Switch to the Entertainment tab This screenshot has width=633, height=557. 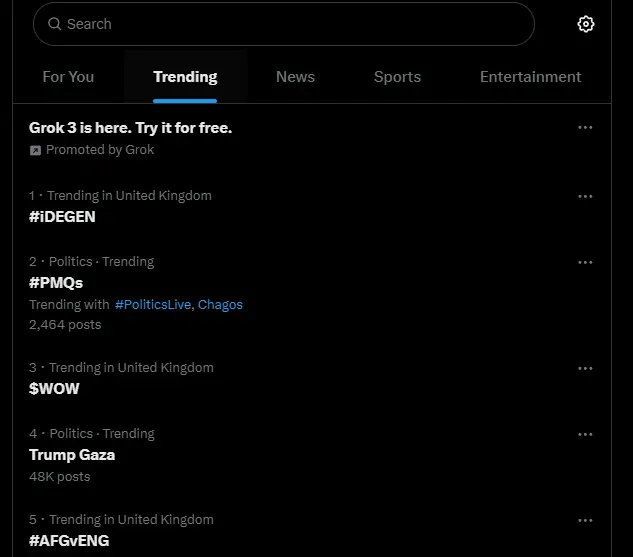(530, 77)
